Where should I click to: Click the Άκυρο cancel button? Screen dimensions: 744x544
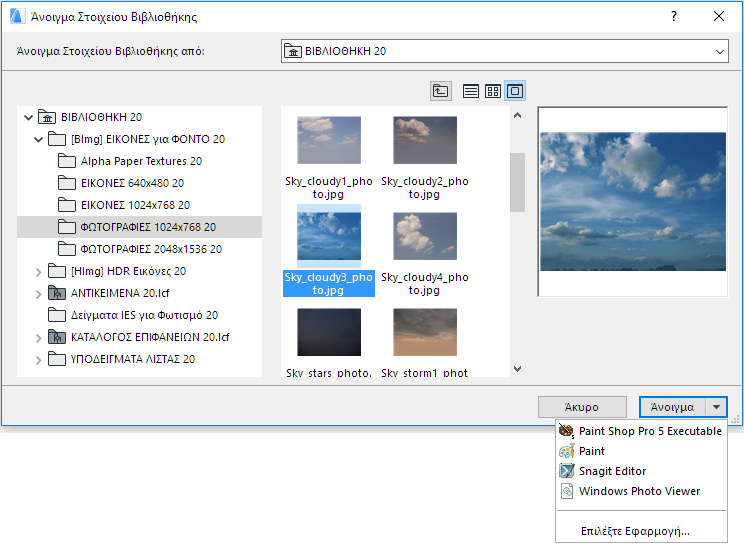coord(582,407)
